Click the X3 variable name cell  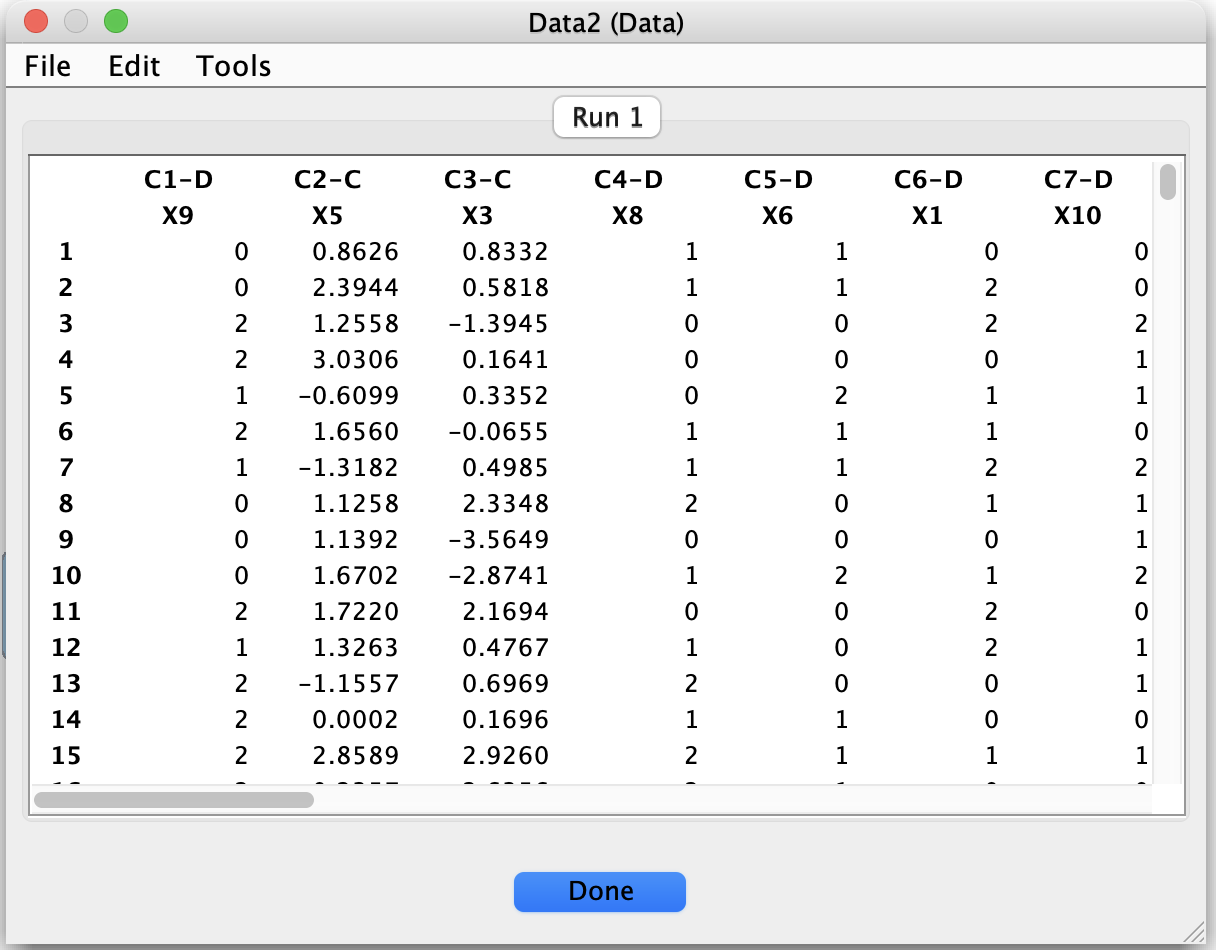(x=478, y=216)
